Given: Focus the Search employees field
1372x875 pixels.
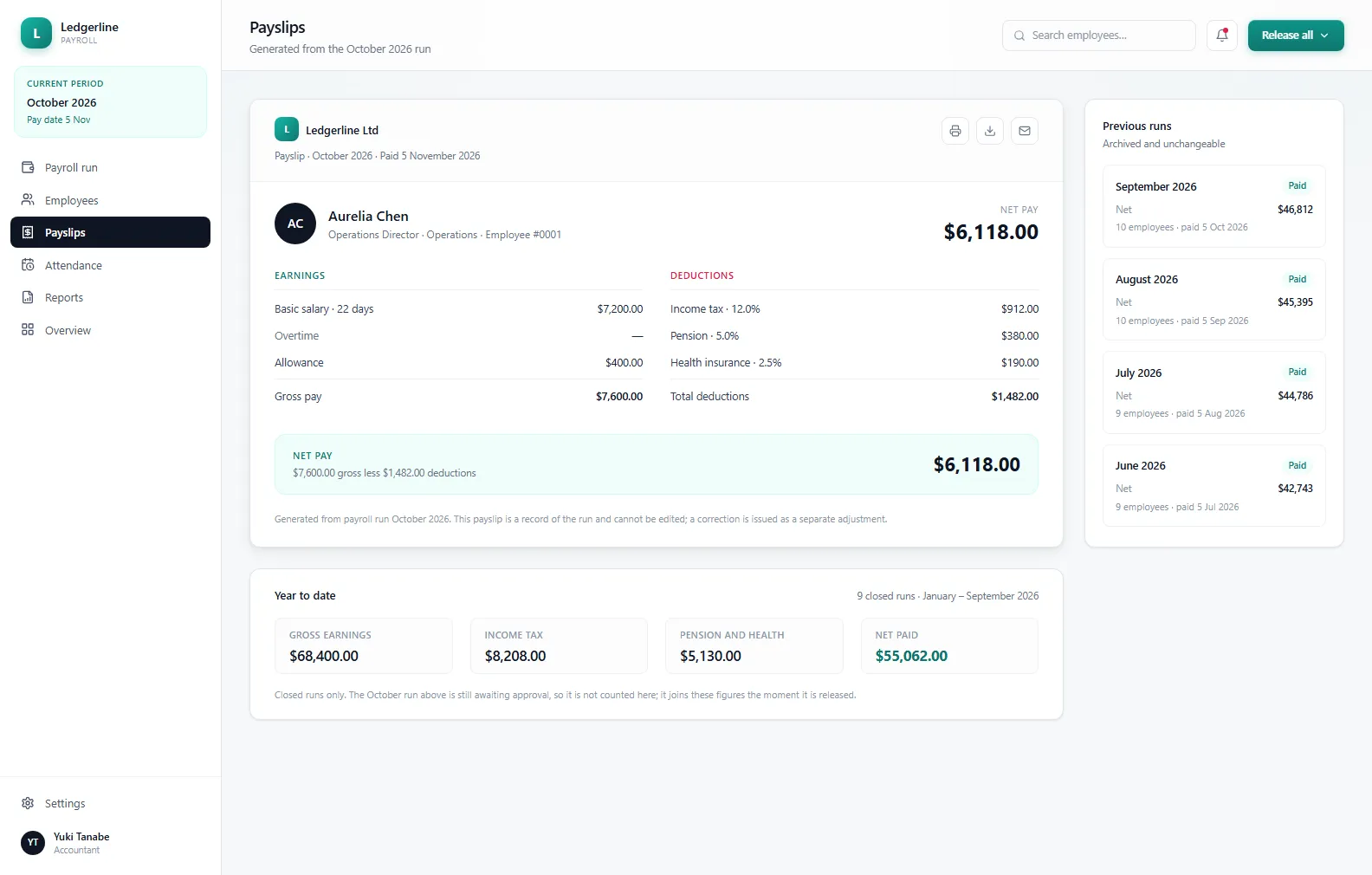Looking at the screenshot, I should [1099, 36].
